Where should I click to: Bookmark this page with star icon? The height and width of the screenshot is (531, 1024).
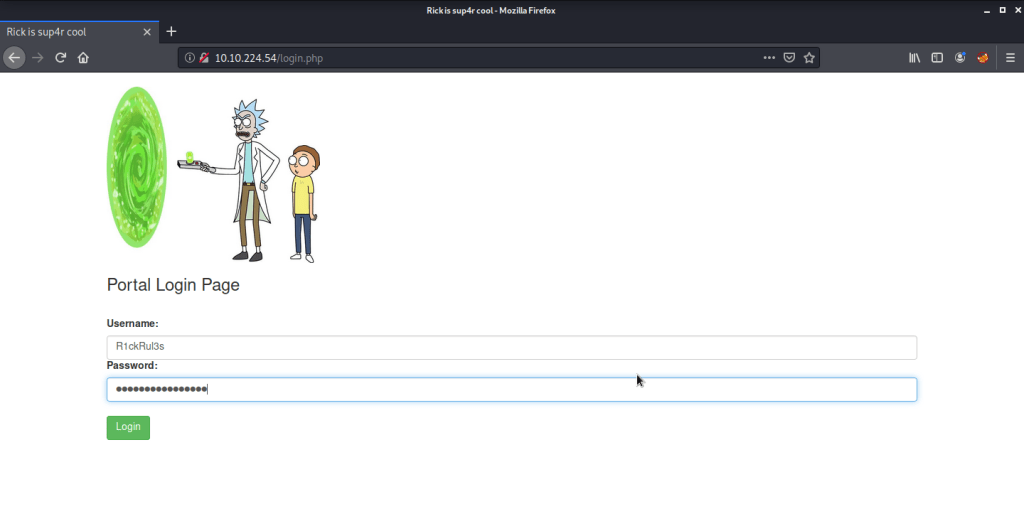tap(809, 58)
